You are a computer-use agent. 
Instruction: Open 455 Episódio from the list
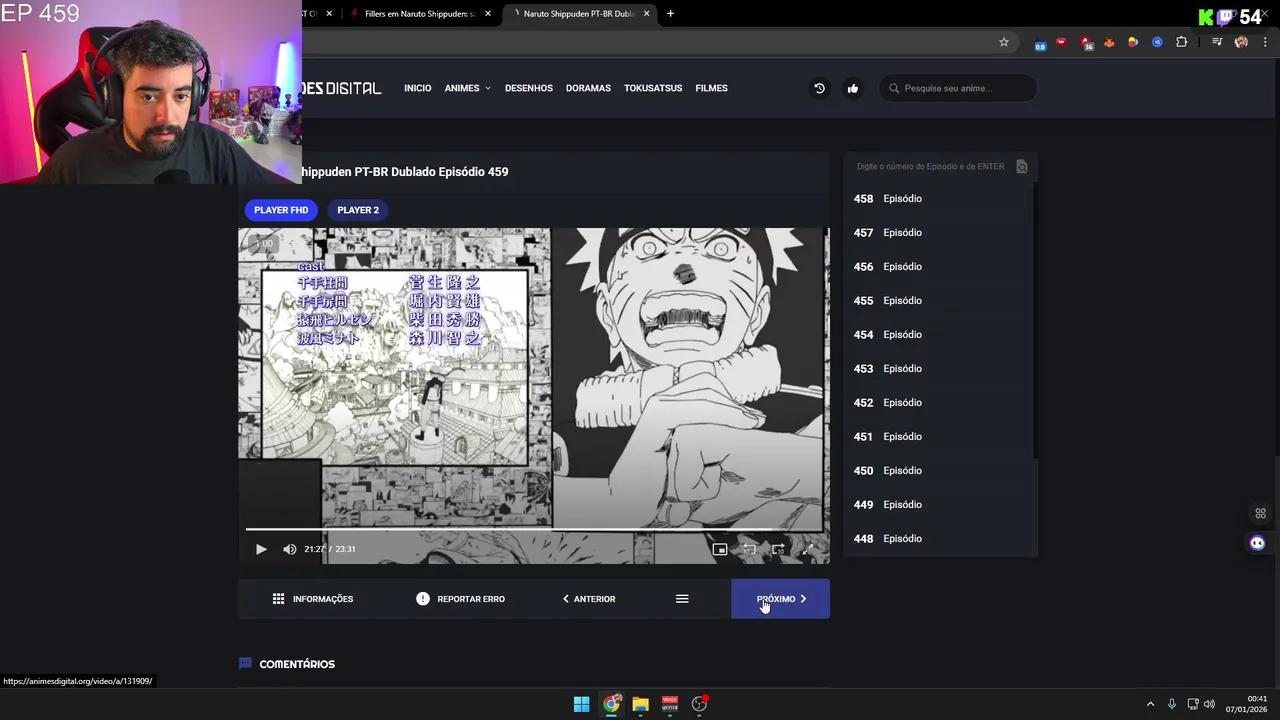pos(937,301)
